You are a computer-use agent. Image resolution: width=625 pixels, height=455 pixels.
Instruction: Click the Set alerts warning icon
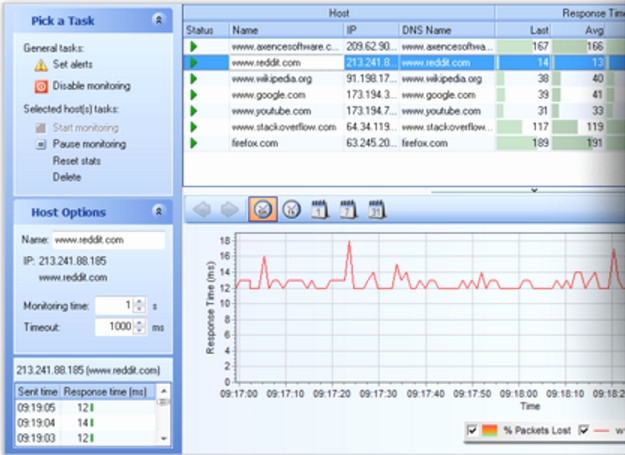(x=41, y=65)
